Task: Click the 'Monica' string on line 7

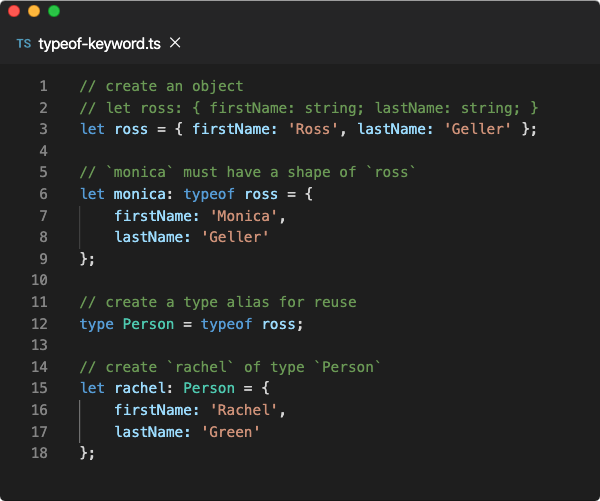Action: [243, 216]
